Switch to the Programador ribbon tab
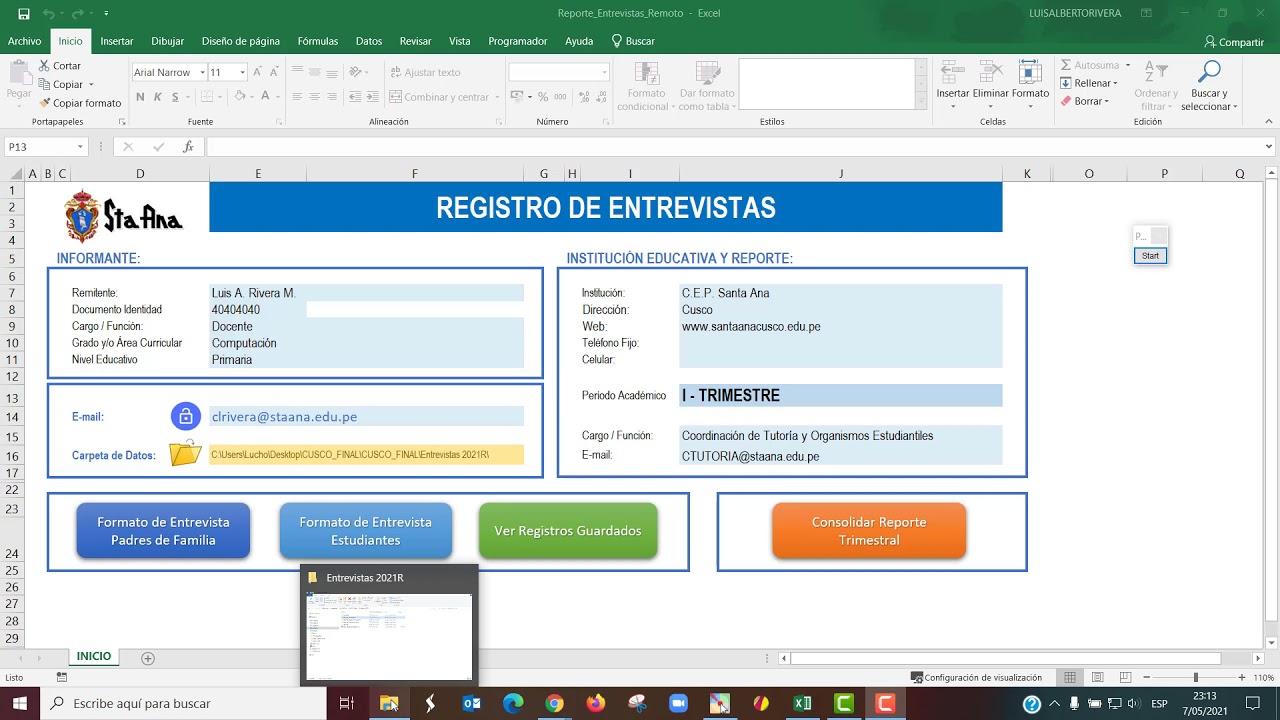Screen dimensions: 1280x720 (x=518, y=41)
